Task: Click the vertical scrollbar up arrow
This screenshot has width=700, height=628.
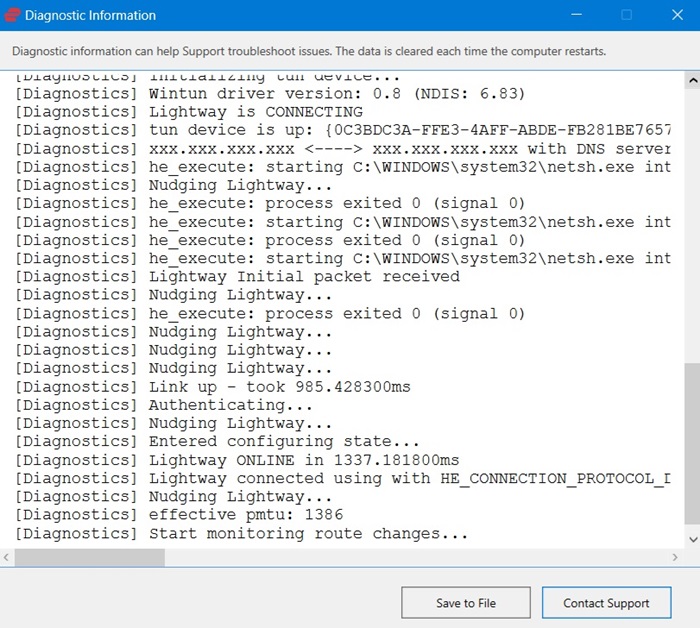Action: click(x=692, y=81)
